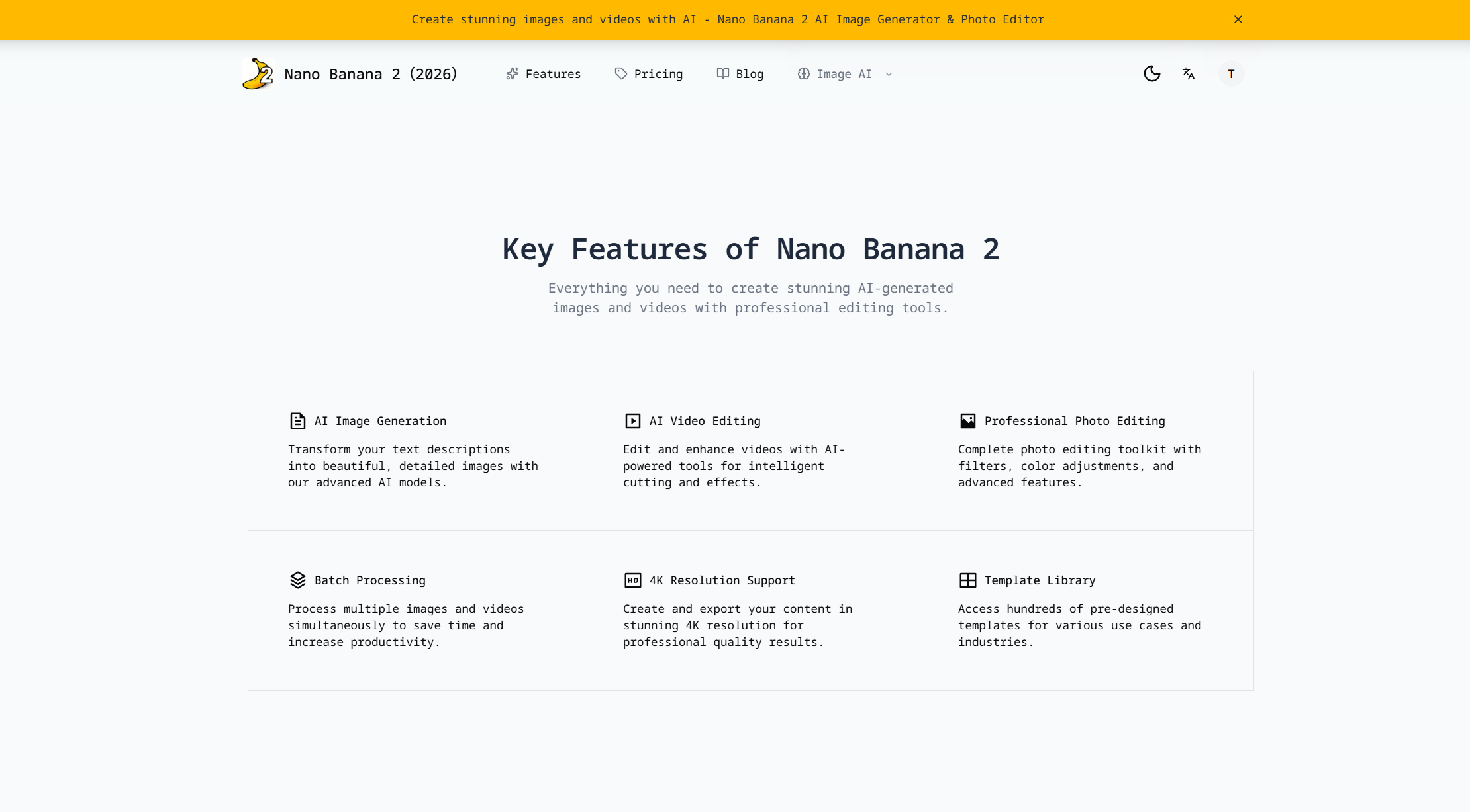Open the Features nav item
The image size is (1470, 812).
pos(544,74)
